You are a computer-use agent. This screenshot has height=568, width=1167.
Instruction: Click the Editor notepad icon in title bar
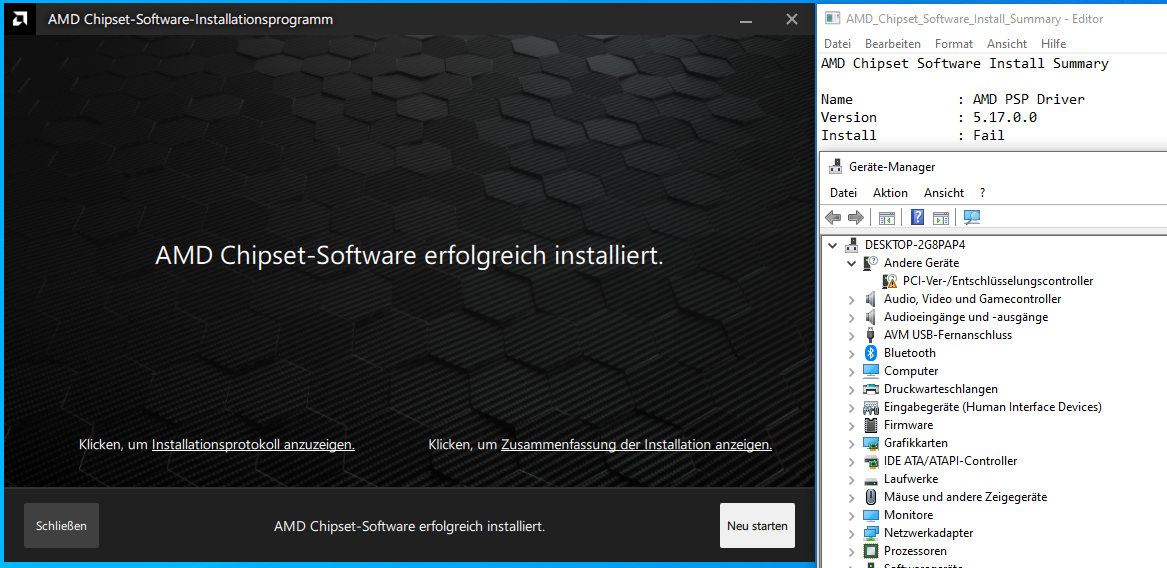833,19
